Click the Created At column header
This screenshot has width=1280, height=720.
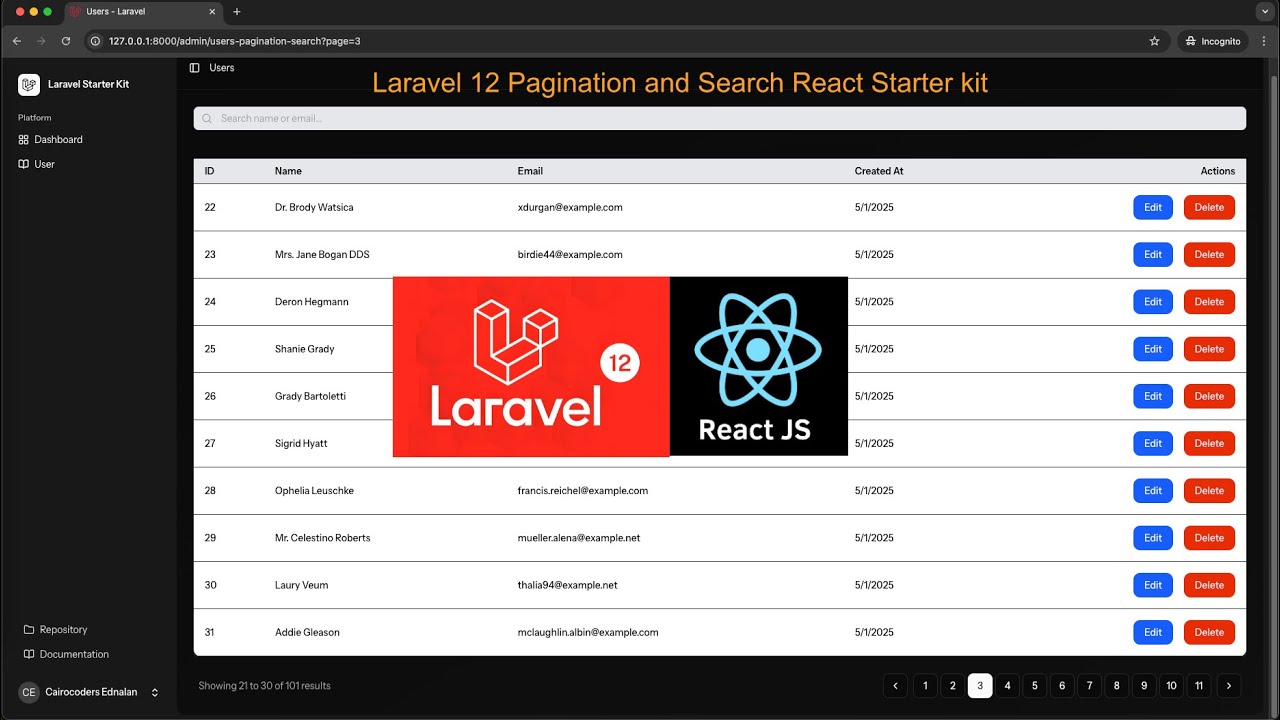pyautogui.click(x=879, y=171)
